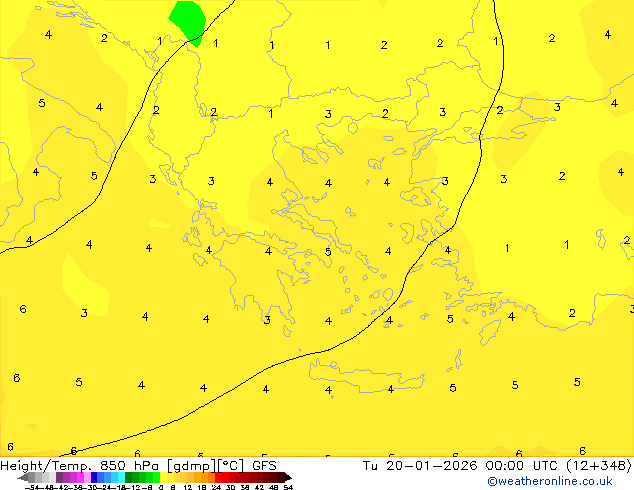Select the '[°C]' unit label

click(230, 465)
